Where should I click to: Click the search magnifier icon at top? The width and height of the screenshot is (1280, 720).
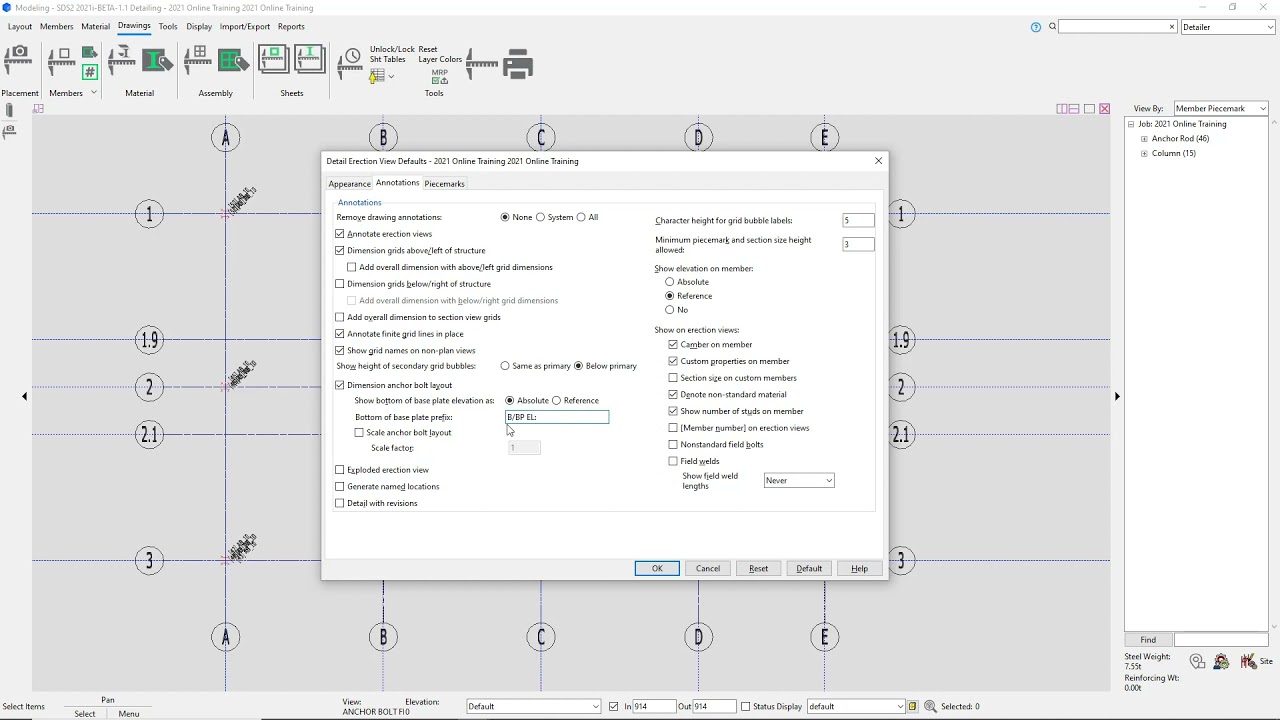(1052, 27)
